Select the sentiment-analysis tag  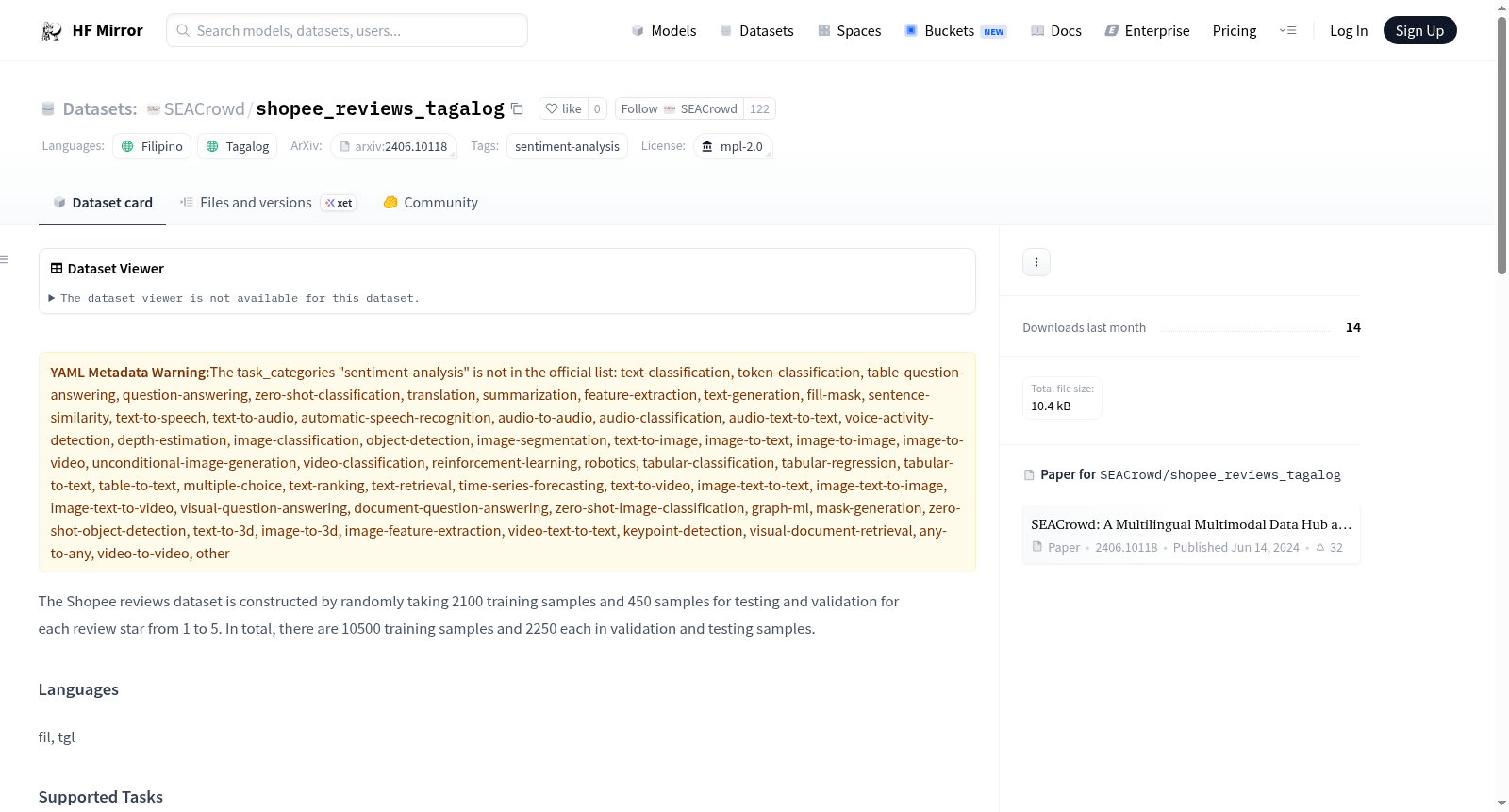click(567, 146)
